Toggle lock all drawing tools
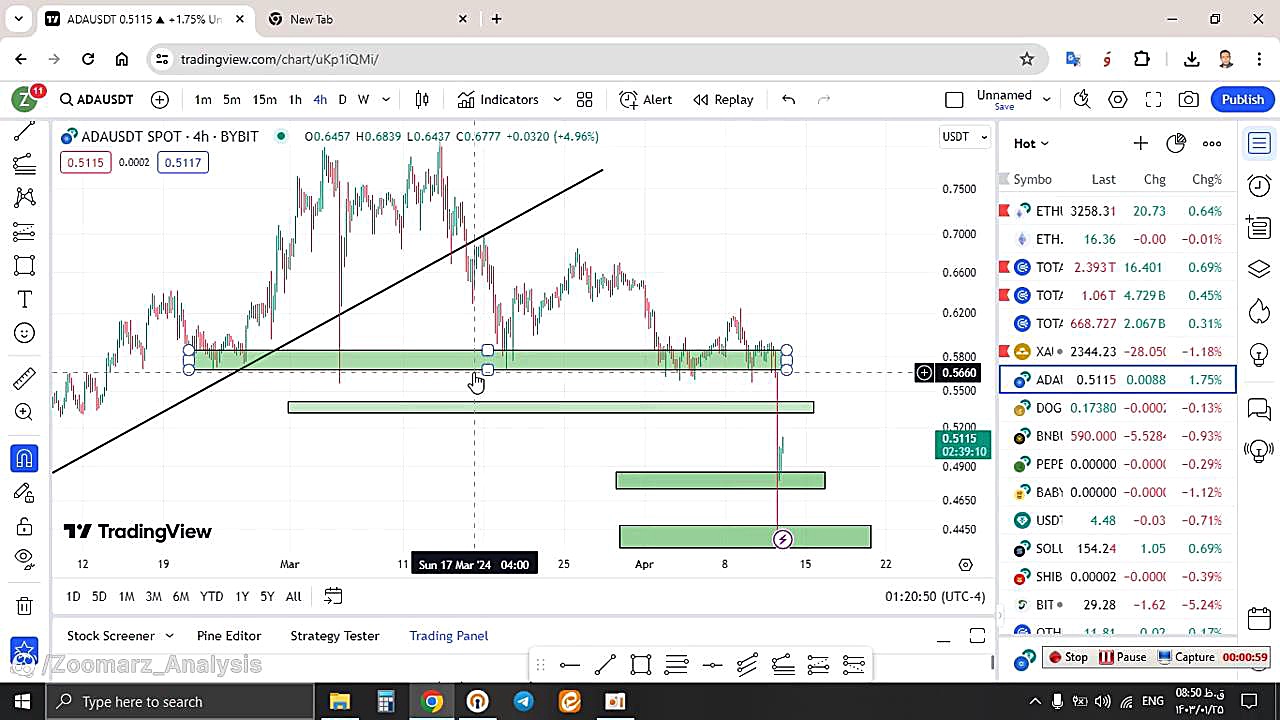Screen dimensions: 1280x720 pyautogui.click(x=25, y=527)
